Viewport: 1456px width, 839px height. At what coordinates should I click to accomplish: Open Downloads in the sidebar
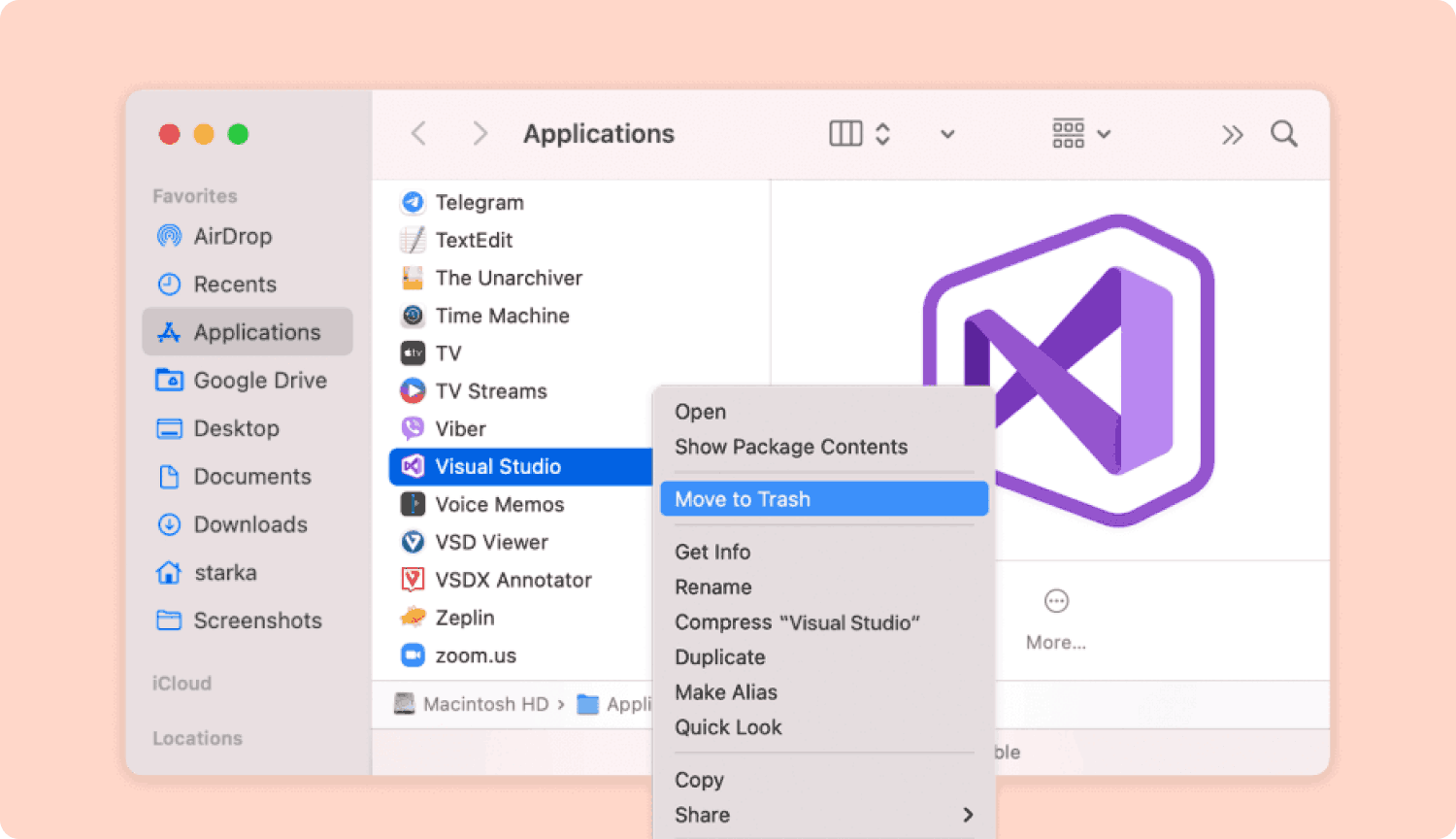coord(248,524)
